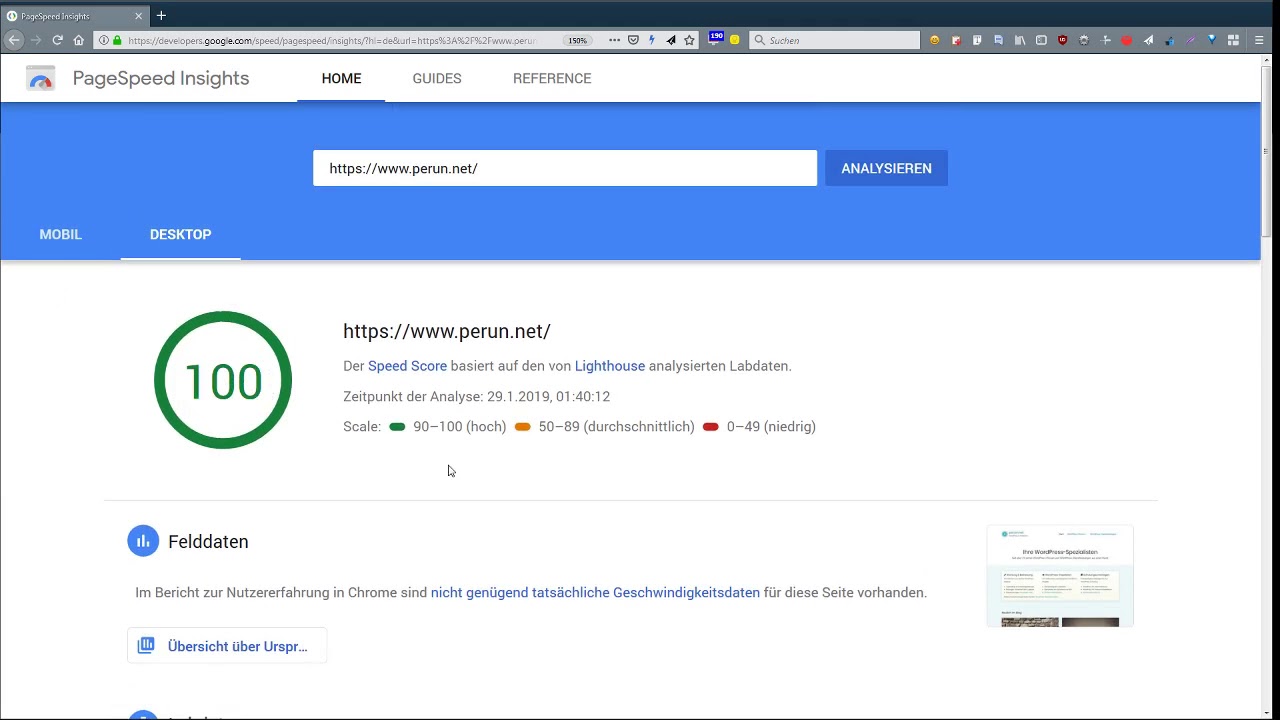Click the Felddaten bar chart icon
The width and height of the screenshot is (1280, 720).
coord(143,541)
